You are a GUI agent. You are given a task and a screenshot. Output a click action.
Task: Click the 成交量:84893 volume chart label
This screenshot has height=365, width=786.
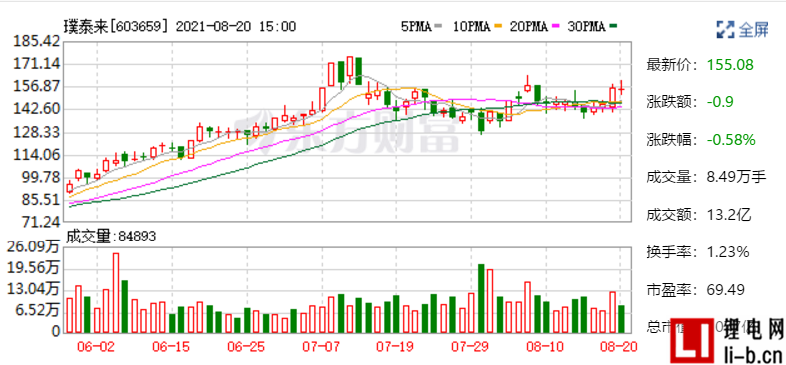coord(111,236)
